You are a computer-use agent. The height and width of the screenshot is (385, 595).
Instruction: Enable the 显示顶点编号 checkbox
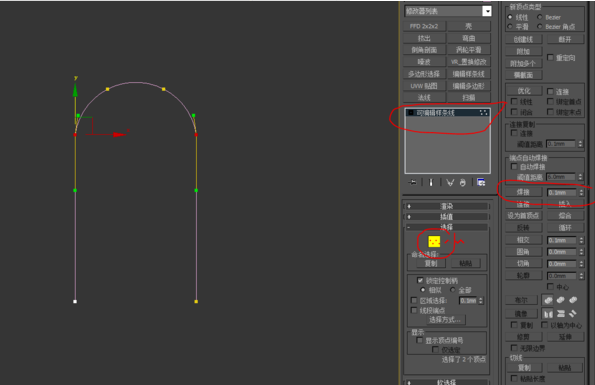[x=420, y=340]
